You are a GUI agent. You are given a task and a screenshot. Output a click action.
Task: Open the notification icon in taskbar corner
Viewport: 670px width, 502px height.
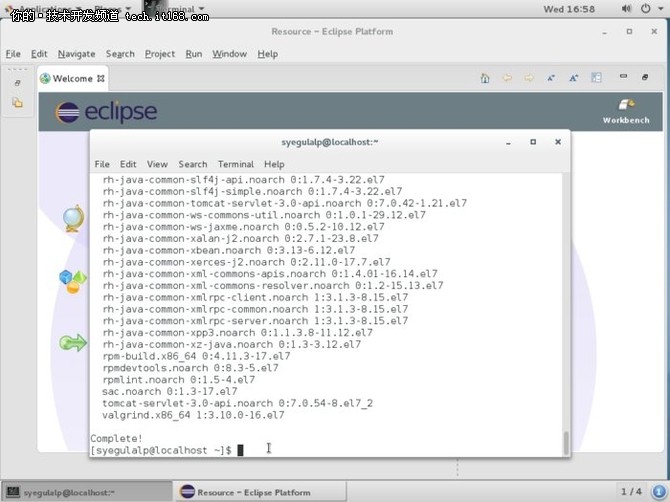pyautogui.click(x=658, y=492)
